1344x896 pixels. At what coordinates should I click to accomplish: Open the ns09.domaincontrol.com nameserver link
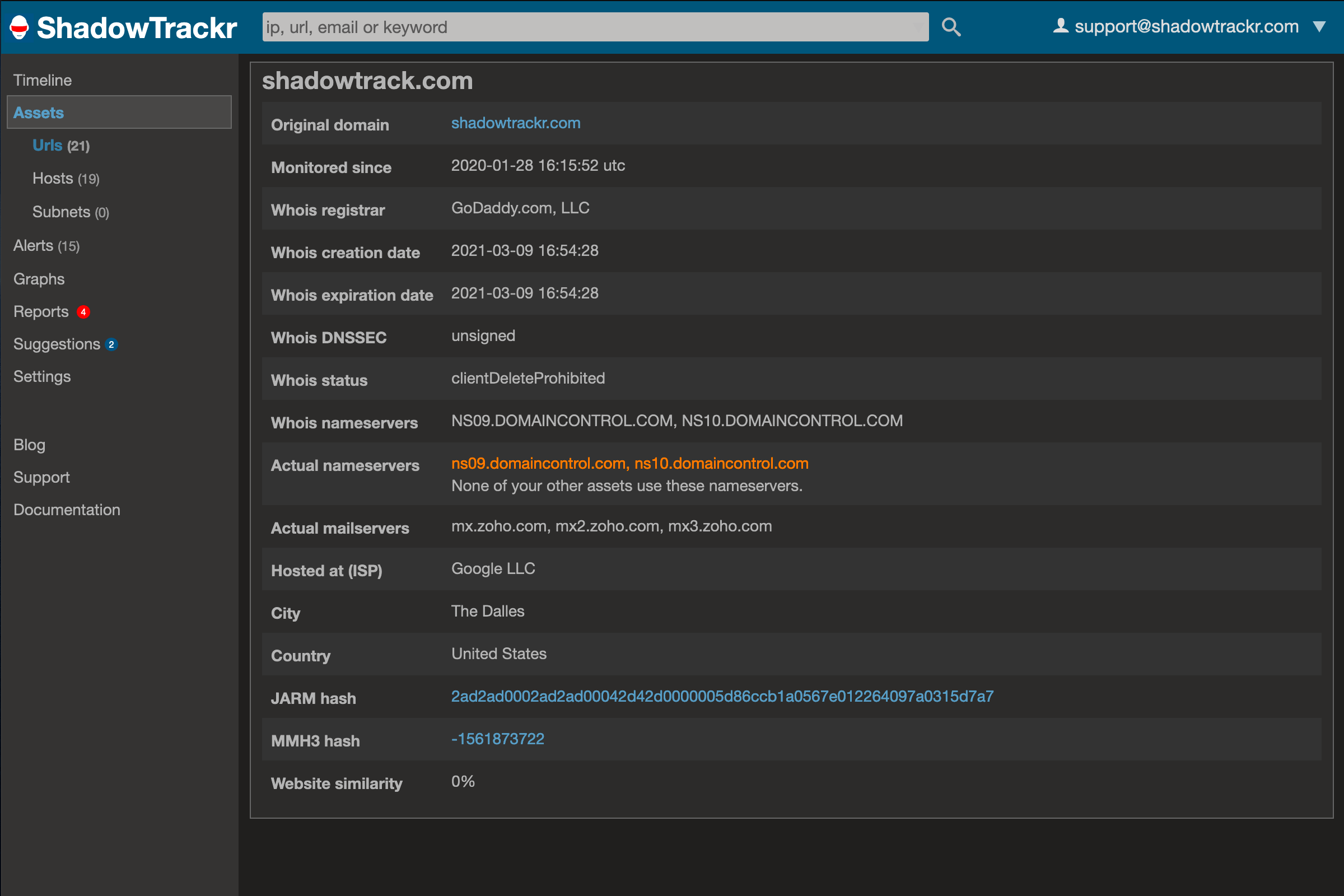coord(538,464)
